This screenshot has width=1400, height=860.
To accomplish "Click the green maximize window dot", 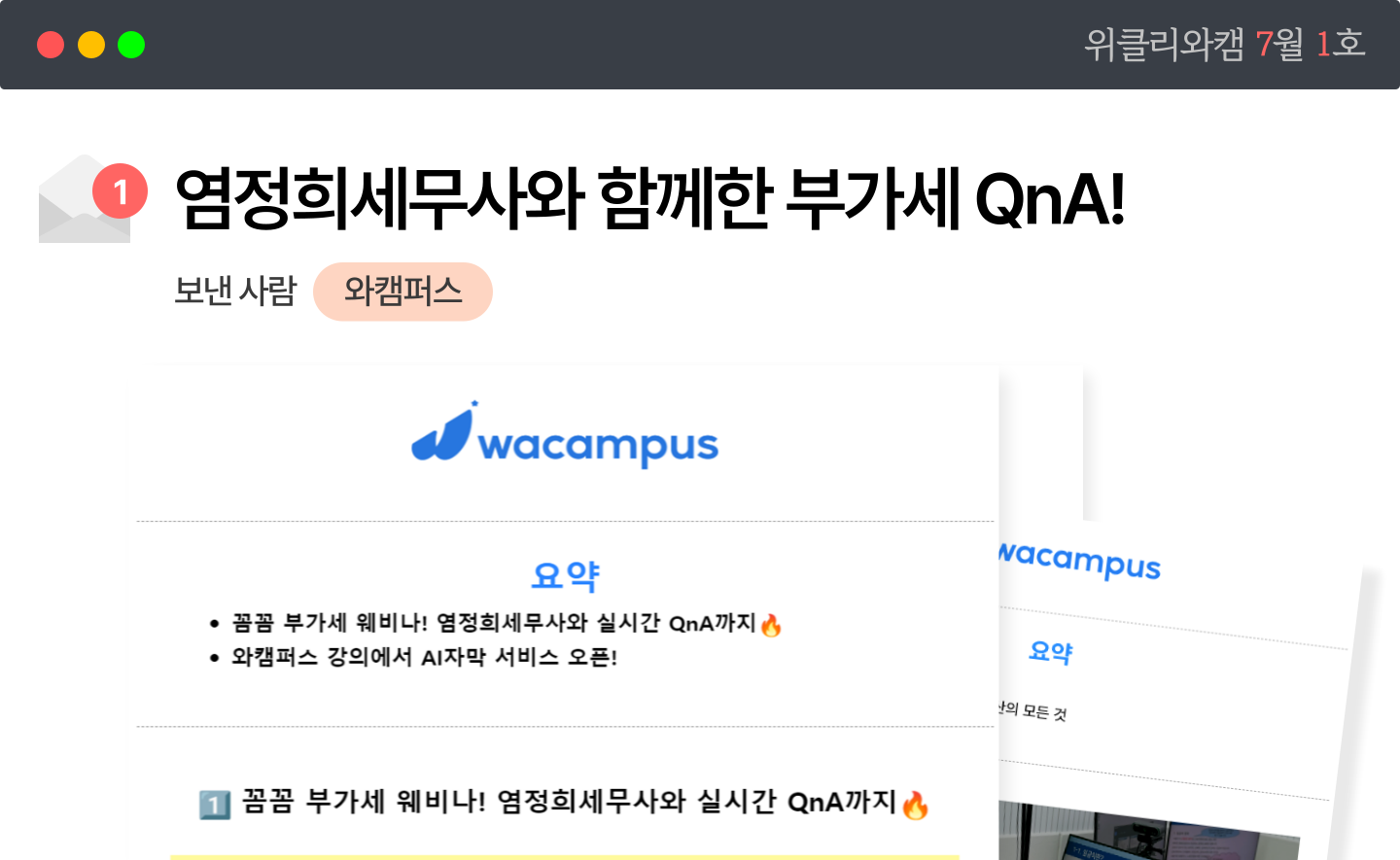I will tap(131, 45).
